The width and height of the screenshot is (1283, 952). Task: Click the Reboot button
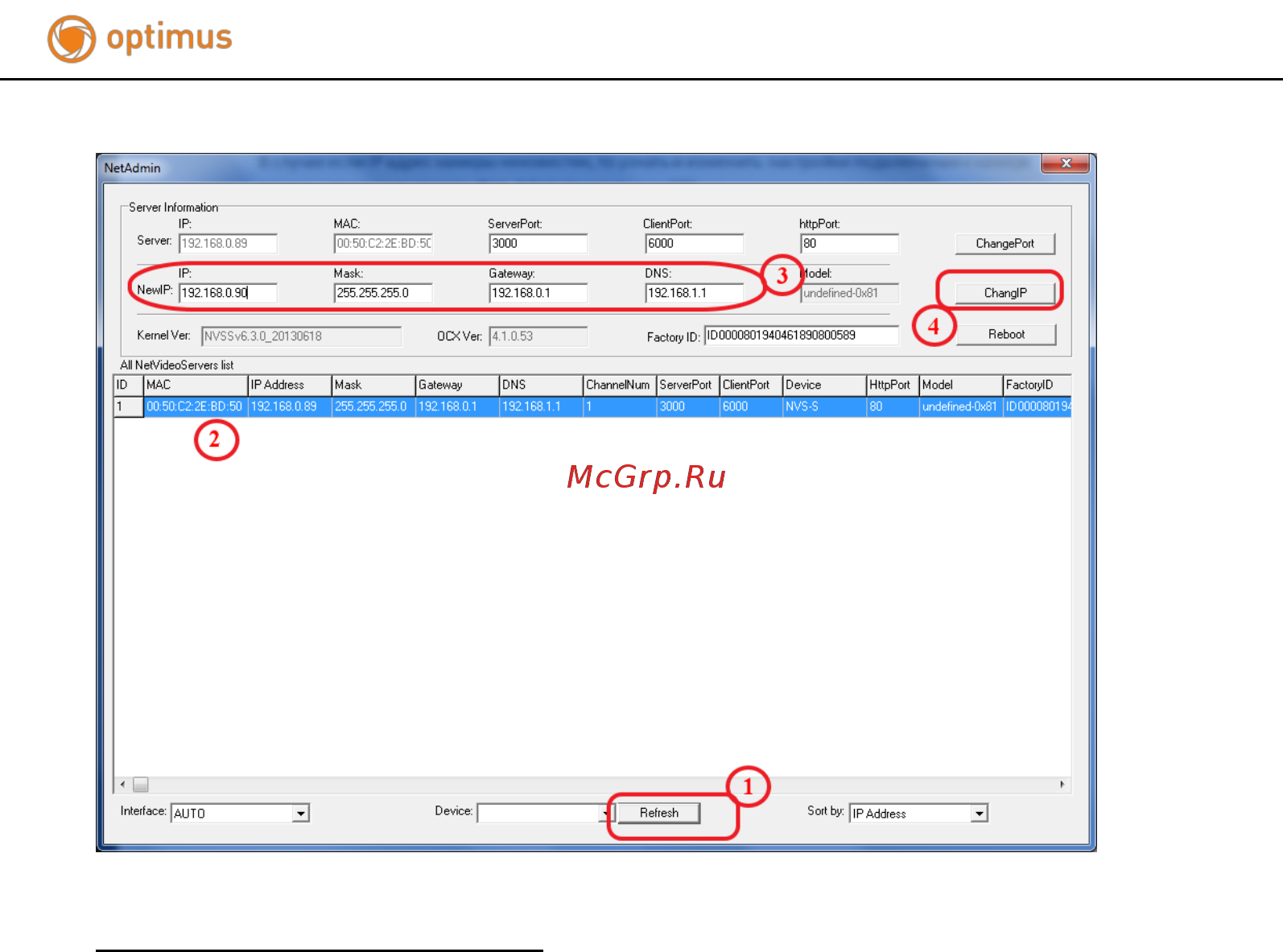click(1006, 334)
